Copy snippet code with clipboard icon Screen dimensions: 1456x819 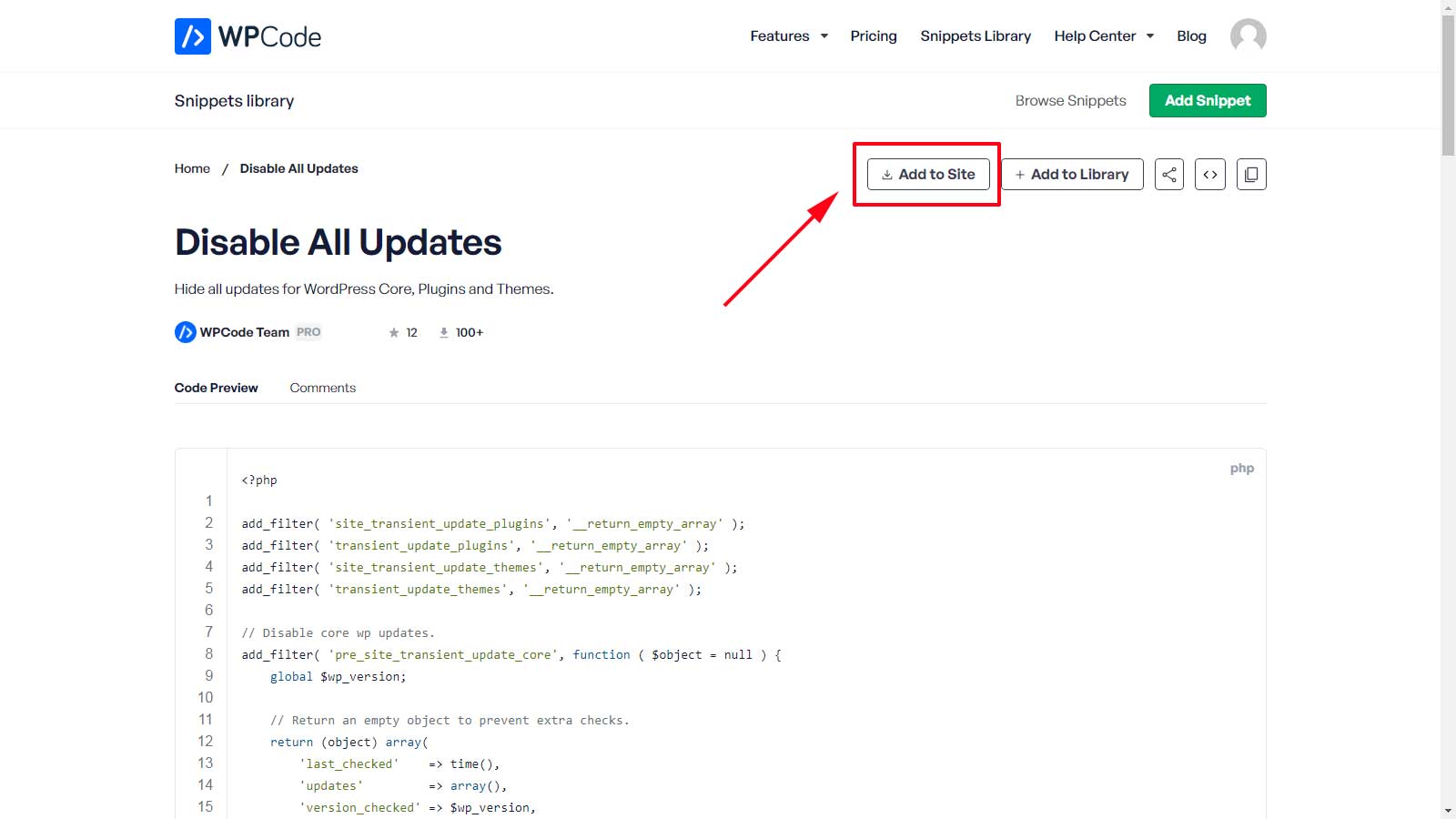[x=1251, y=174]
